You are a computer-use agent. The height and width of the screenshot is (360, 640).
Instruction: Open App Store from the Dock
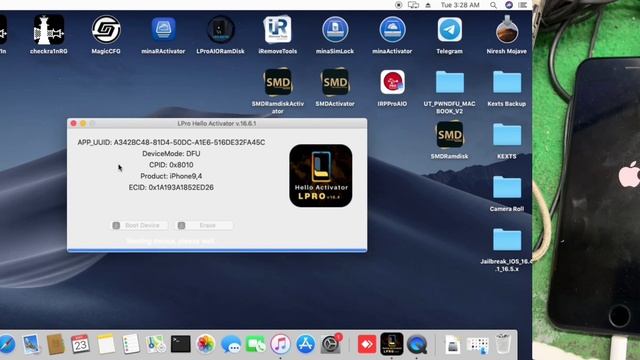[x=305, y=345]
